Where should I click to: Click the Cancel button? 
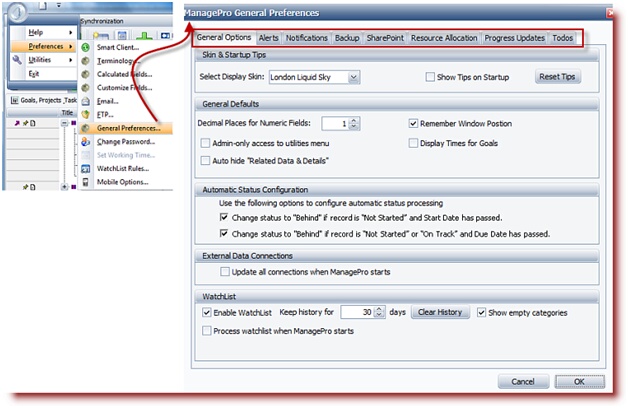(523, 382)
